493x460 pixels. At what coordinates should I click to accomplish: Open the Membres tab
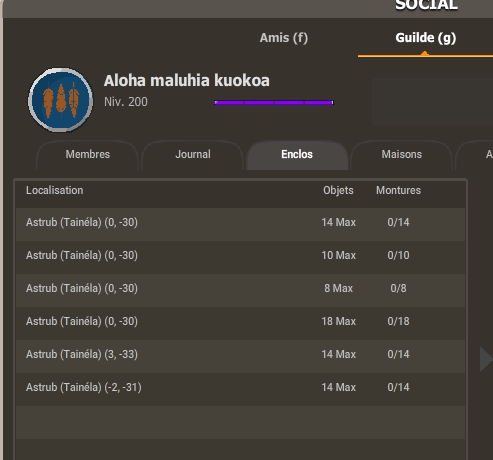click(x=87, y=154)
